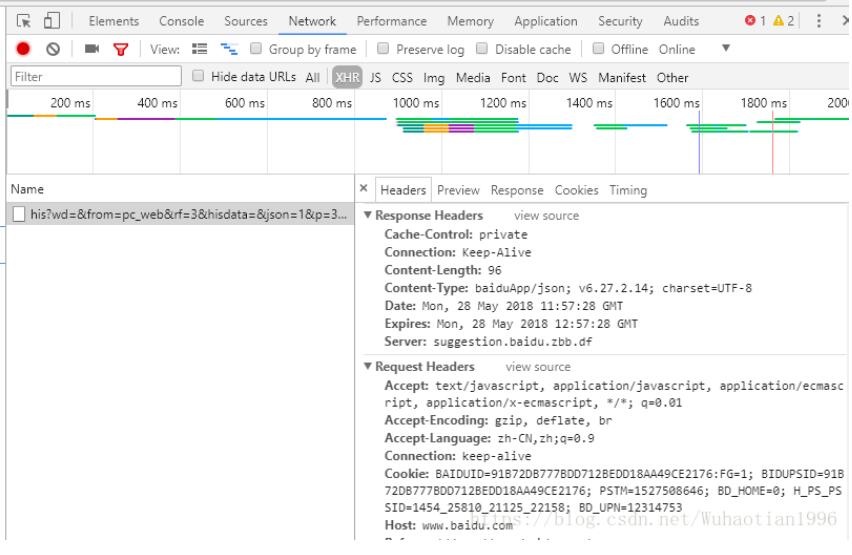
Task: Click the Online throttling label
Action: point(676,49)
